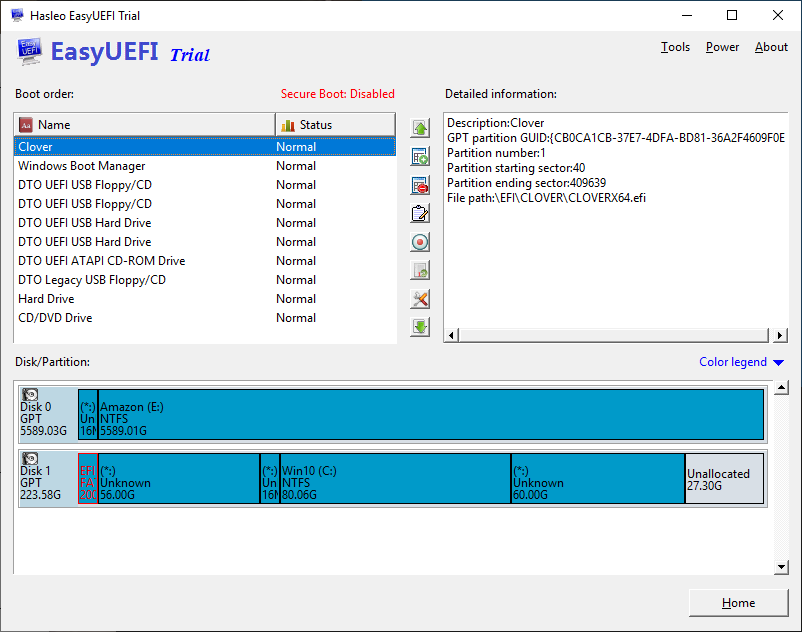The image size is (802, 632).
Task: Click disk panel scroll down arrow
Action: coord(781,567)
